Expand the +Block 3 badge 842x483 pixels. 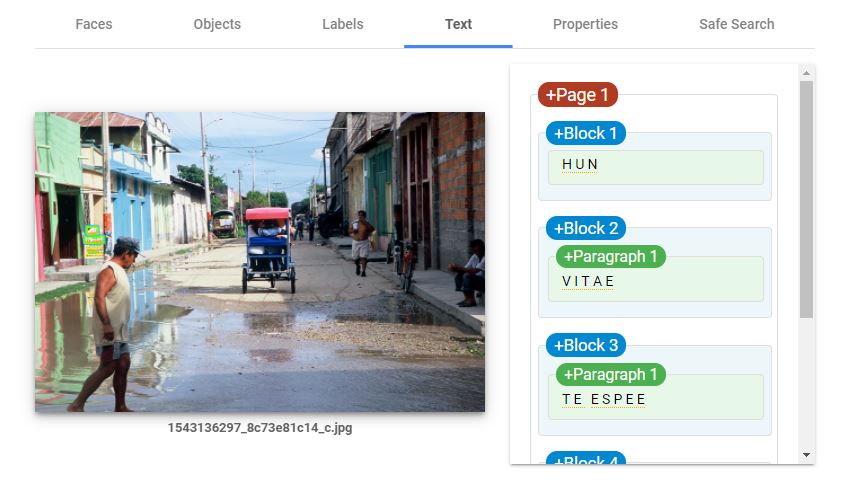coord(586,345)
